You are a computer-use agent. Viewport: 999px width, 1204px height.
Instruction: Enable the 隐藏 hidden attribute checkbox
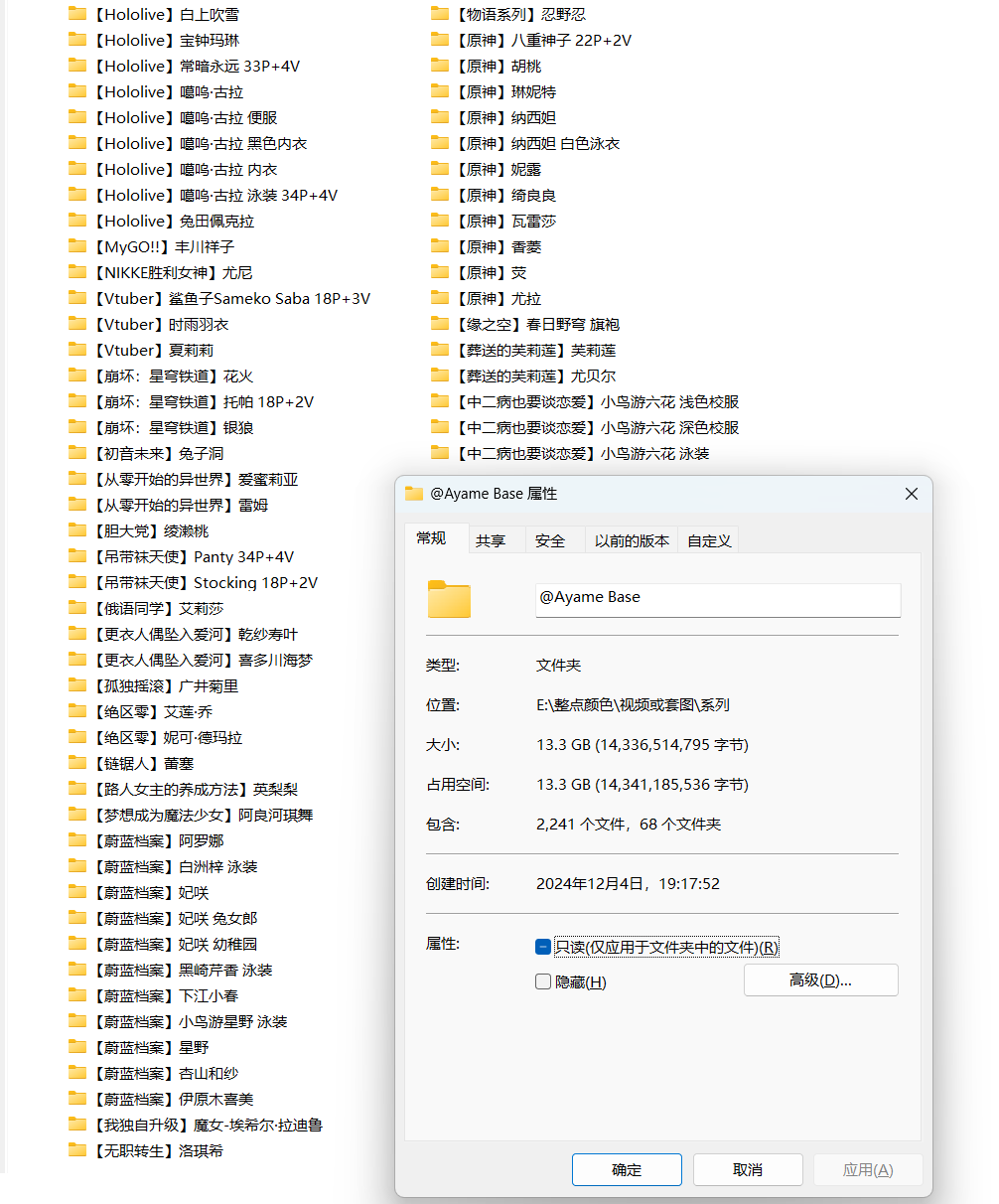[543, 980]
